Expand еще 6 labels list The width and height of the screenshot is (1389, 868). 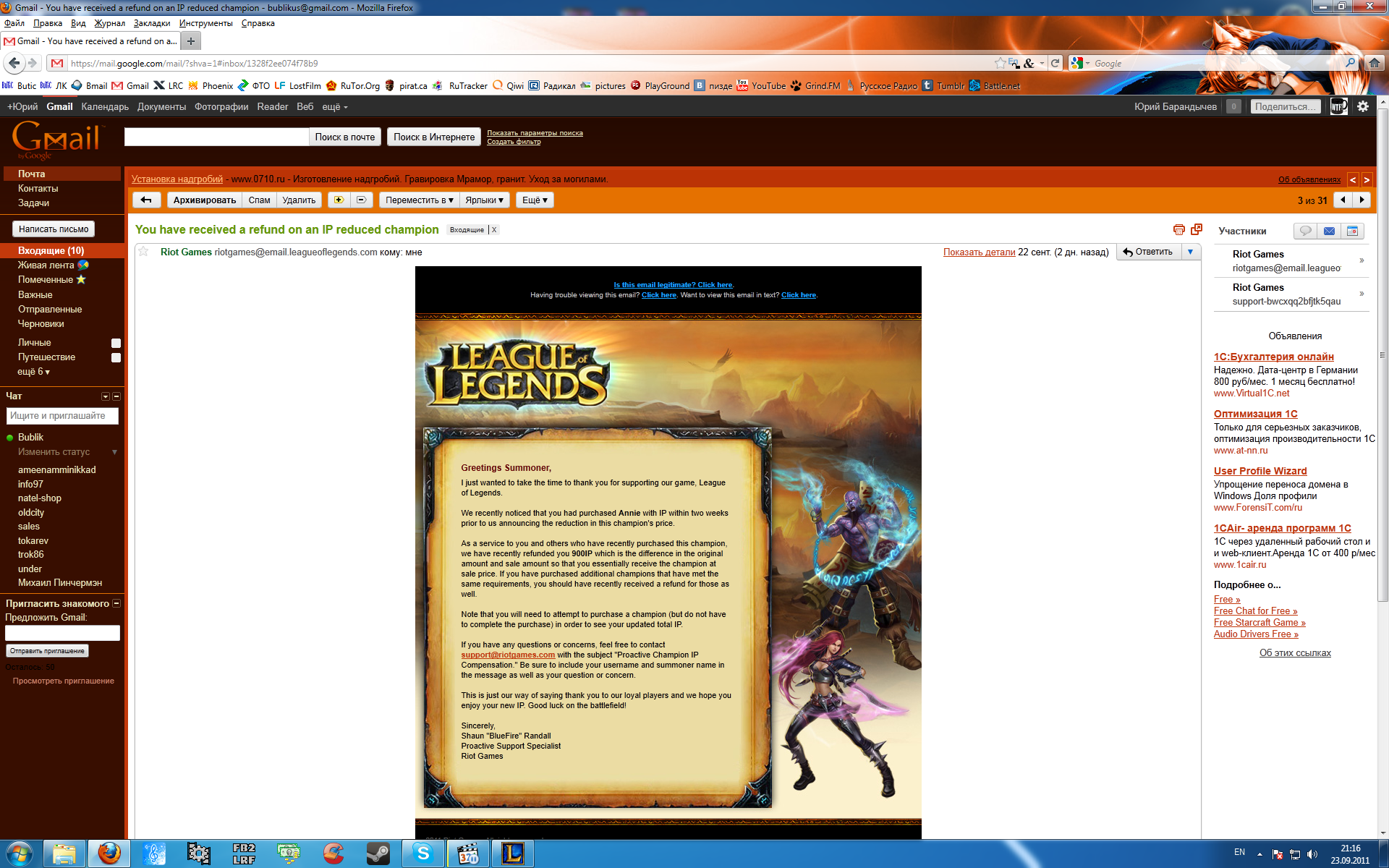[x=34, y=371]
